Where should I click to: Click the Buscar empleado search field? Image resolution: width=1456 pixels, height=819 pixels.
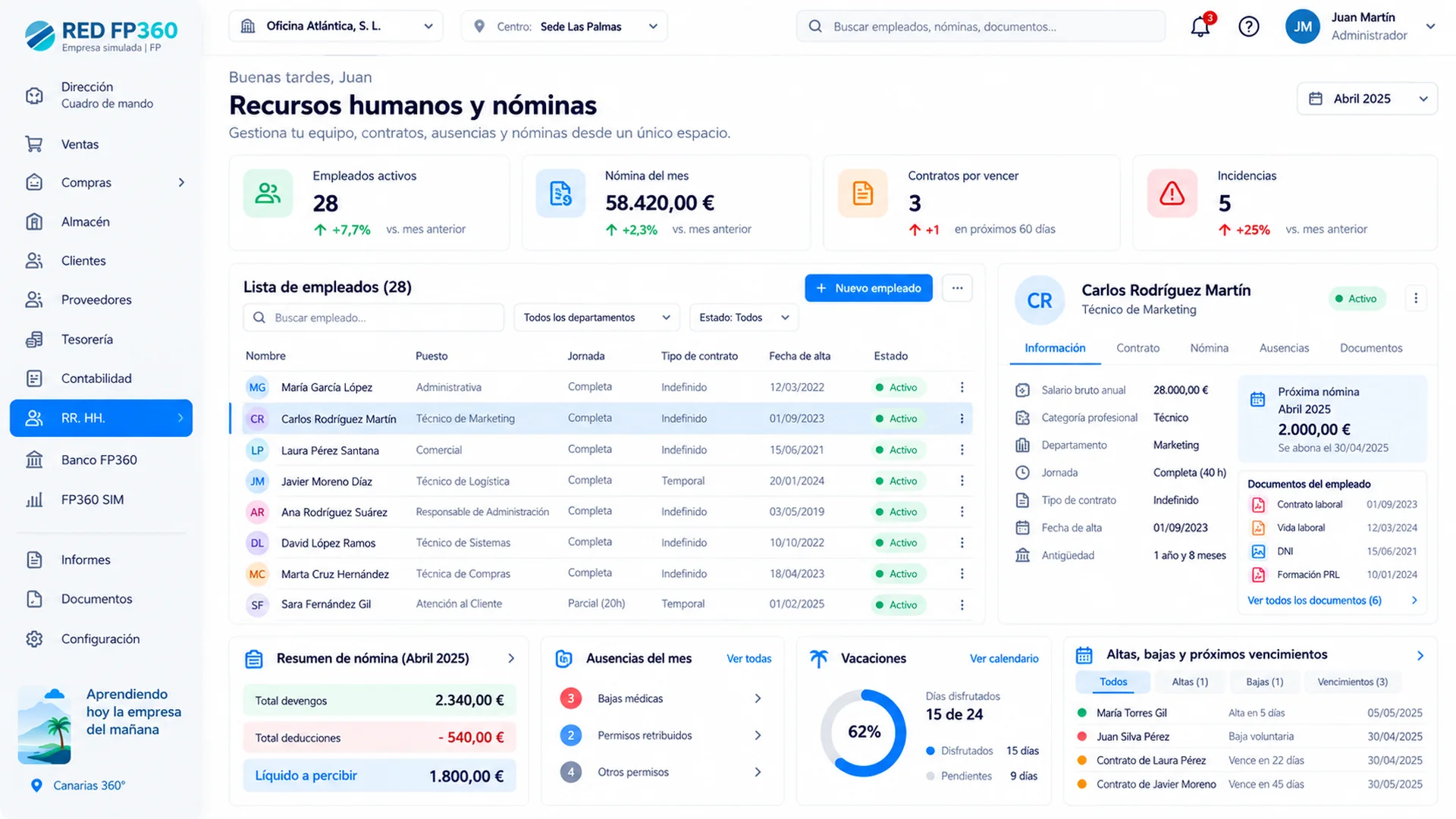click(x=373, y=318)
